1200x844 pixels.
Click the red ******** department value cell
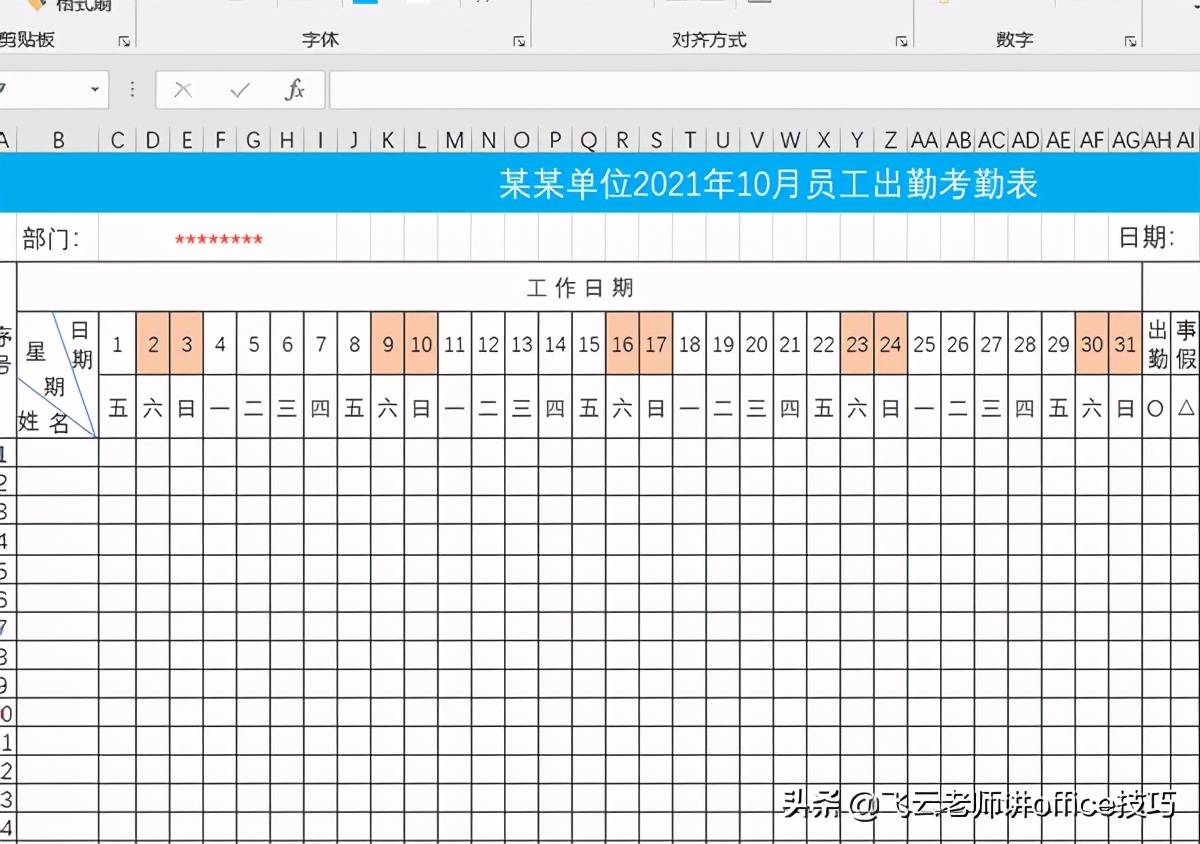[x=219, y=238]
